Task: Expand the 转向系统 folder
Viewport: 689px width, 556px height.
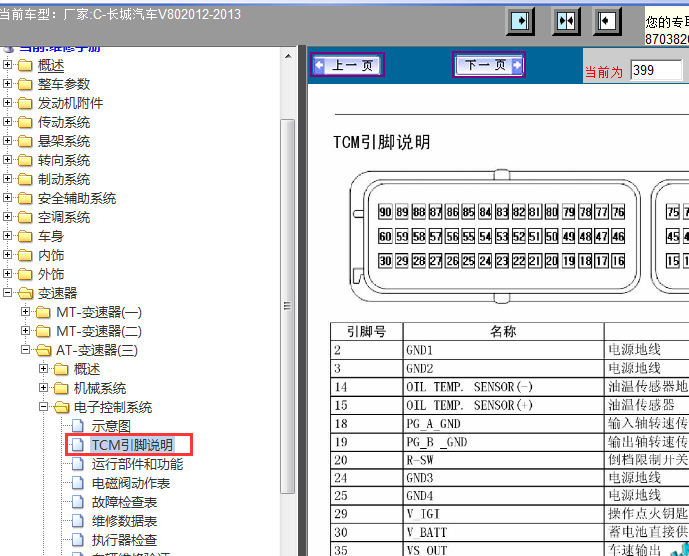Action: [x=7, y=160]
